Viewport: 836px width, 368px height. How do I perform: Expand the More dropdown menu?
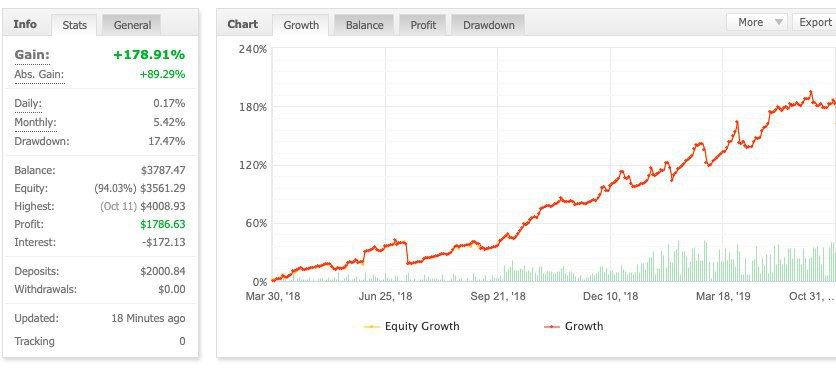coord(757,22)
